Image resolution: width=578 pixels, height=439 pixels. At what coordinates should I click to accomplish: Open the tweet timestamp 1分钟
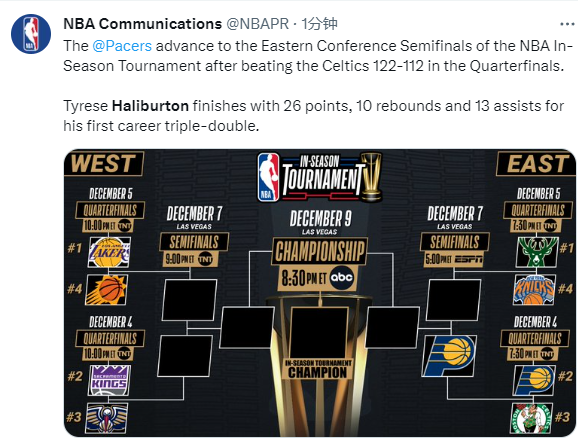click(320, 24)
